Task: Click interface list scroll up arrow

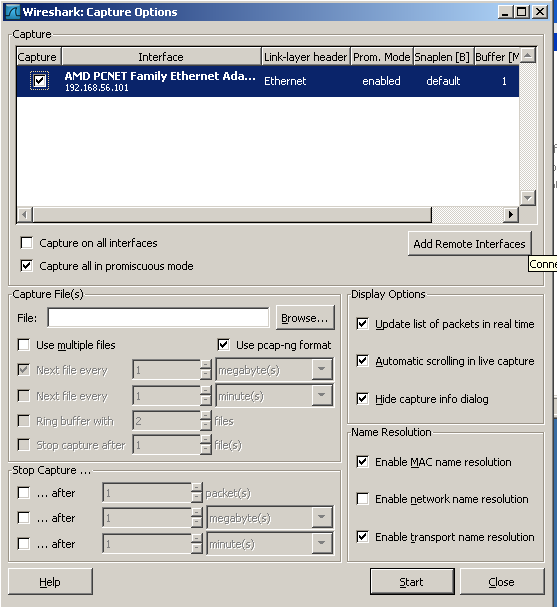Action: tap(528, 55)
